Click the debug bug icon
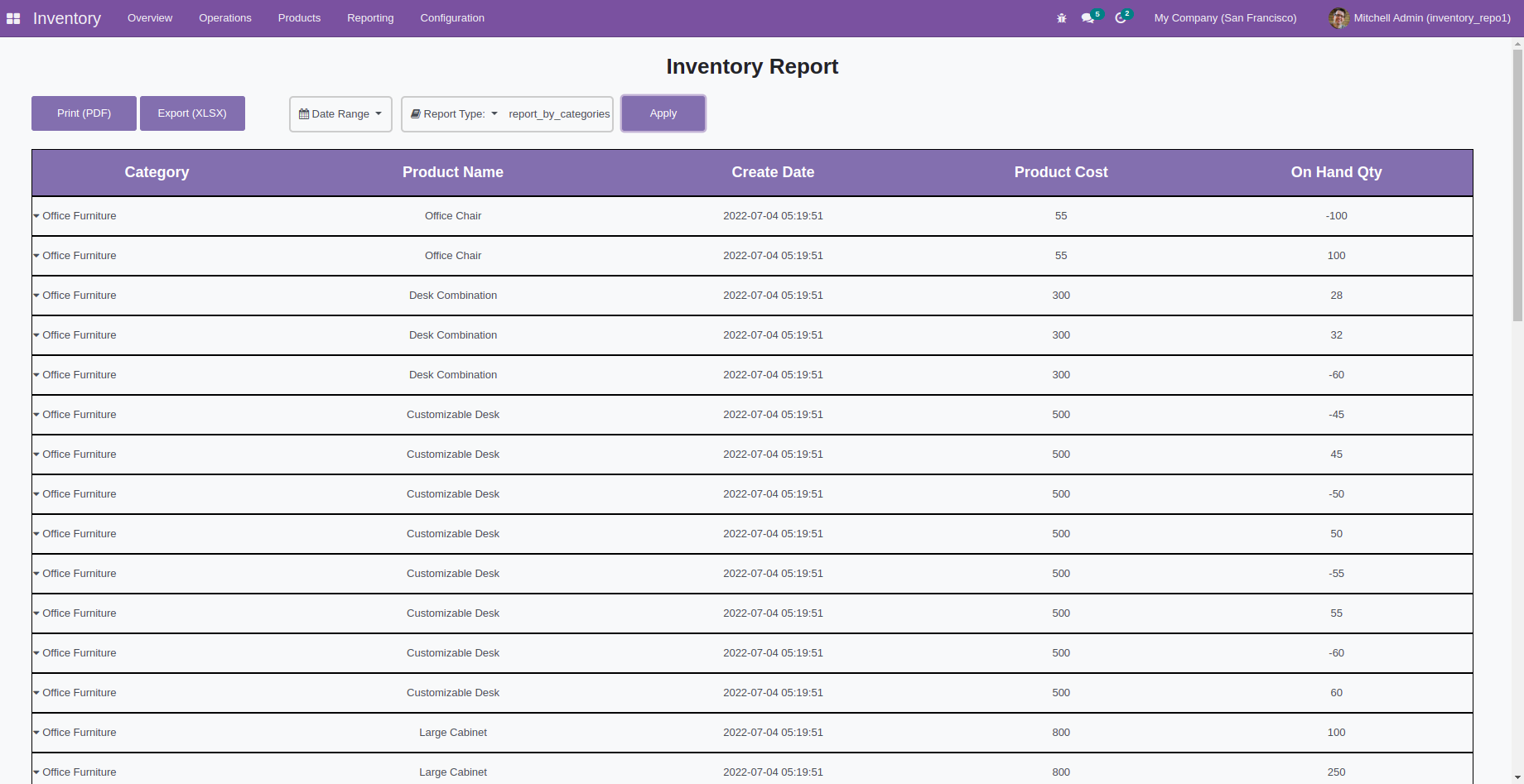 (1062, 18)
